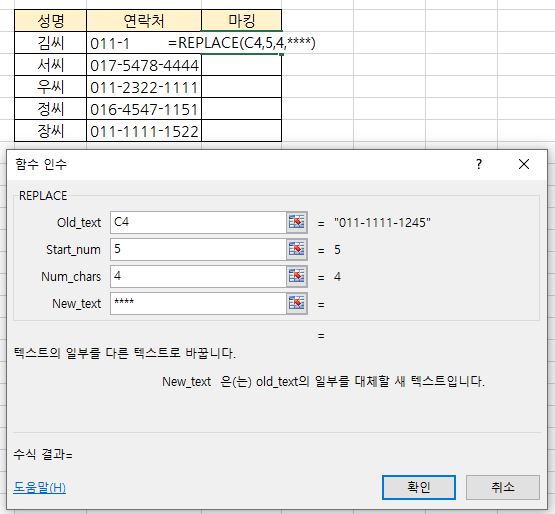
Task: Select the 마킹 header cell
Action: pos(241,21)
